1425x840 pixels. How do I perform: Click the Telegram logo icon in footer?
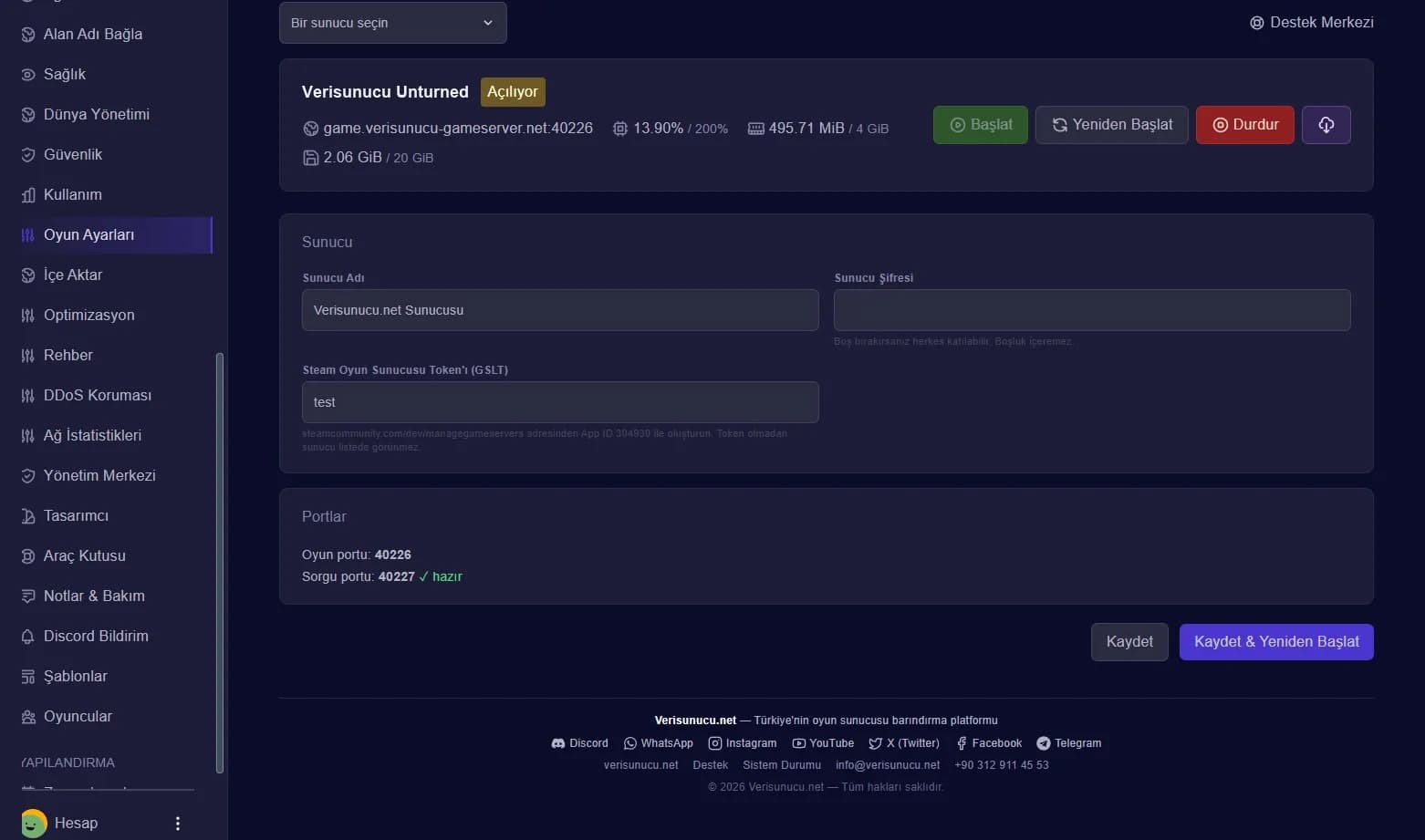[x=1044, y=743]
